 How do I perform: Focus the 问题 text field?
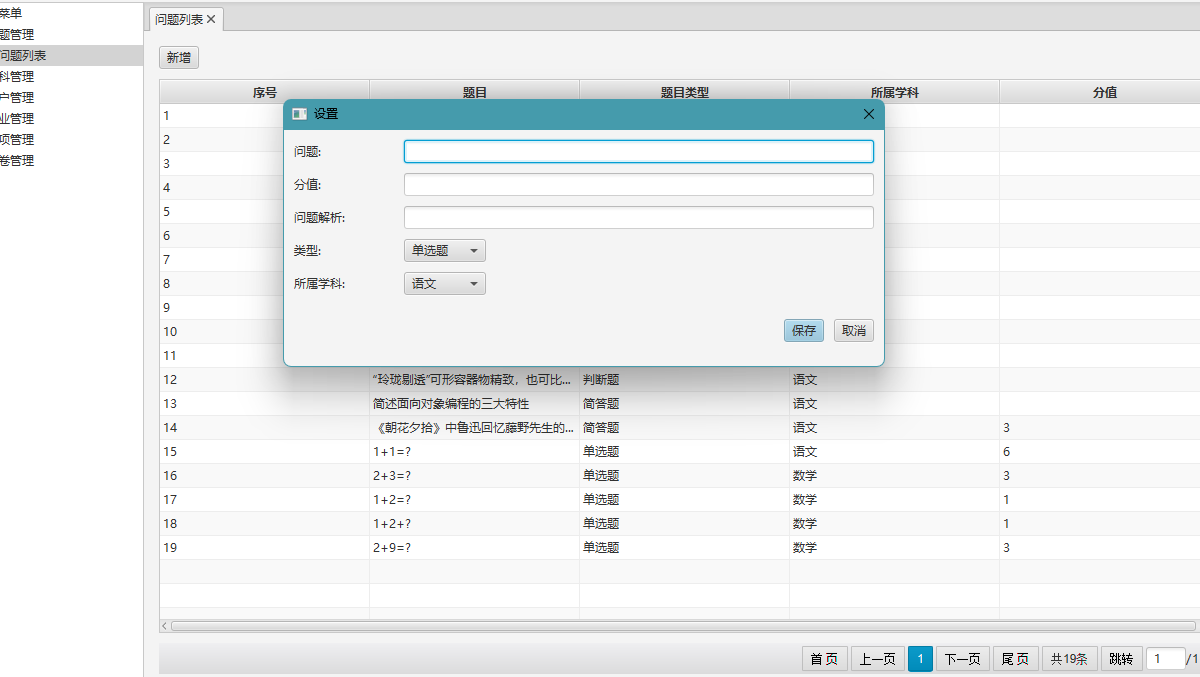pos(638,152)
